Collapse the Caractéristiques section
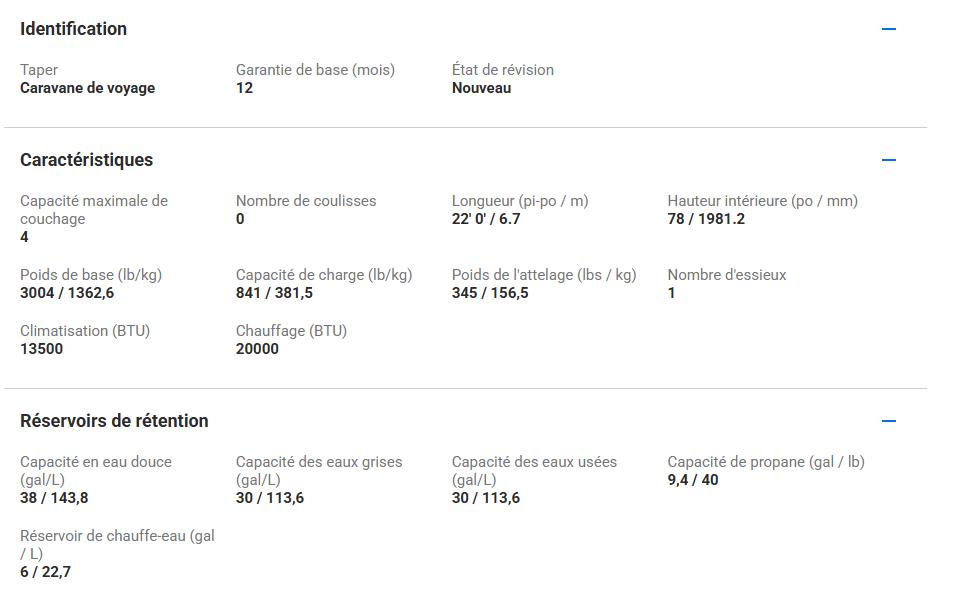This screenshot has width=967, height=606. [888, 160]
